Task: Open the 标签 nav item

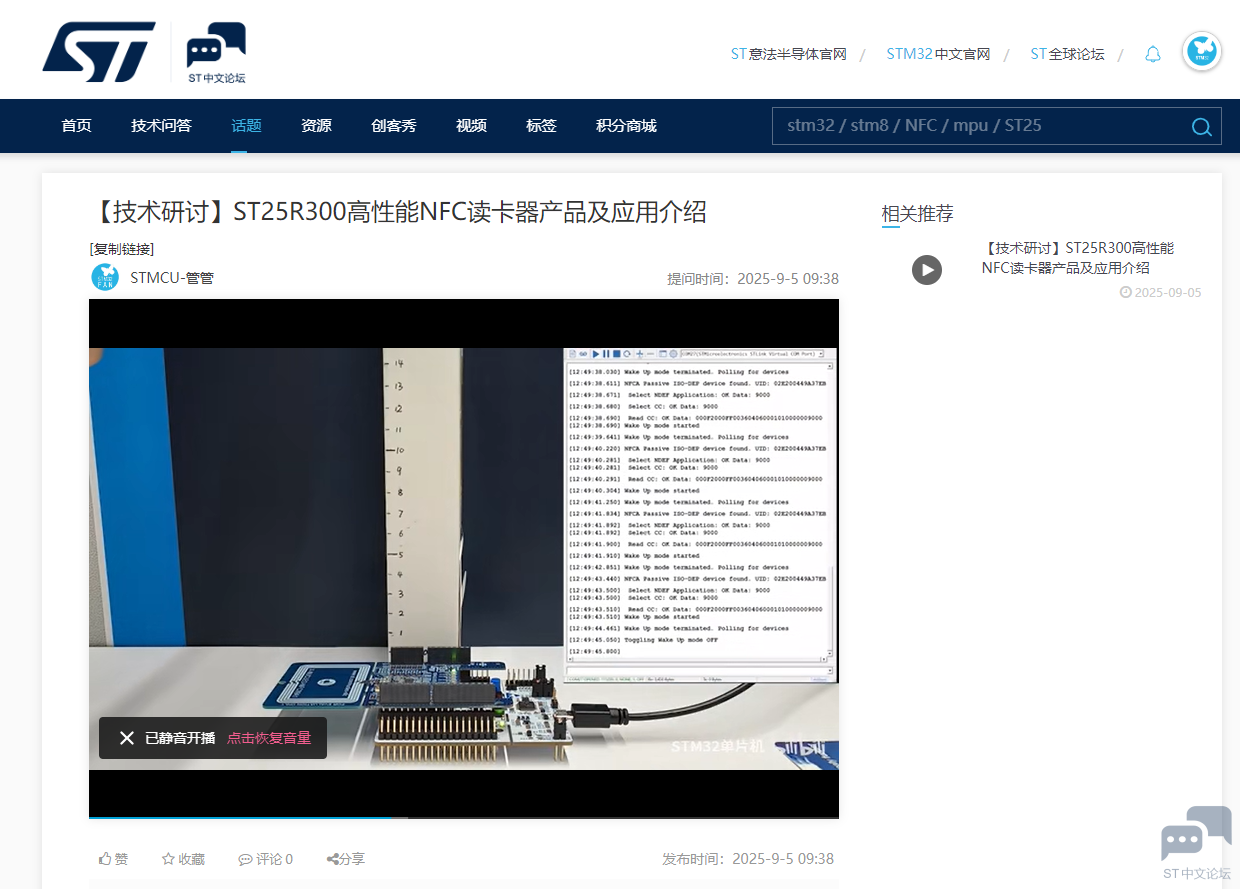Action: coord(541,126)
